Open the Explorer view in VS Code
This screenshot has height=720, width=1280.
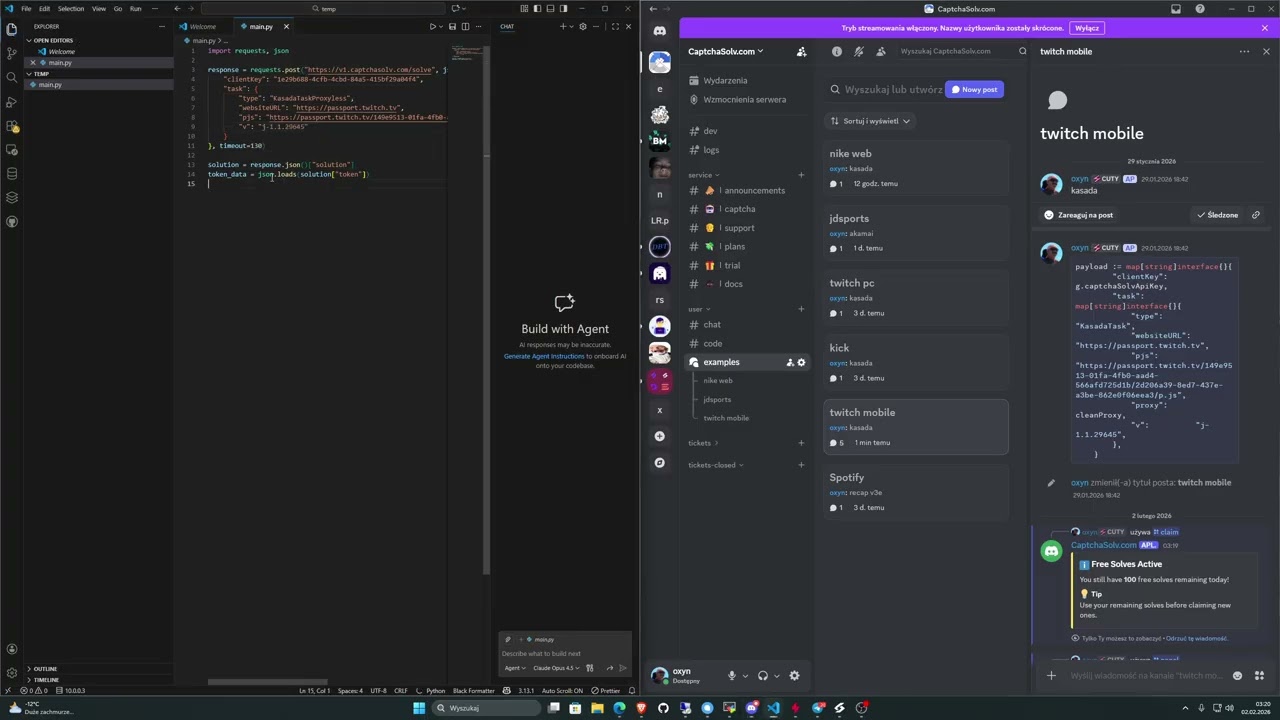coord(11,29)
